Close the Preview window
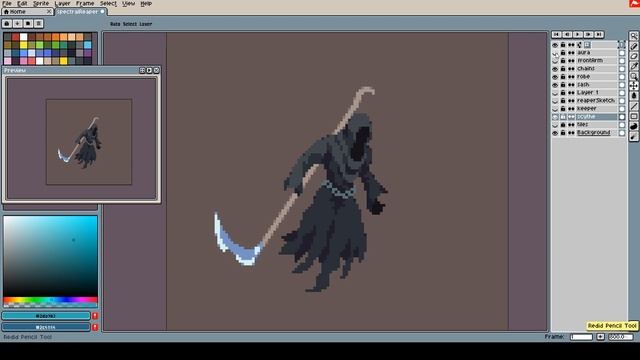640x360 pixels. pos(156,71)
